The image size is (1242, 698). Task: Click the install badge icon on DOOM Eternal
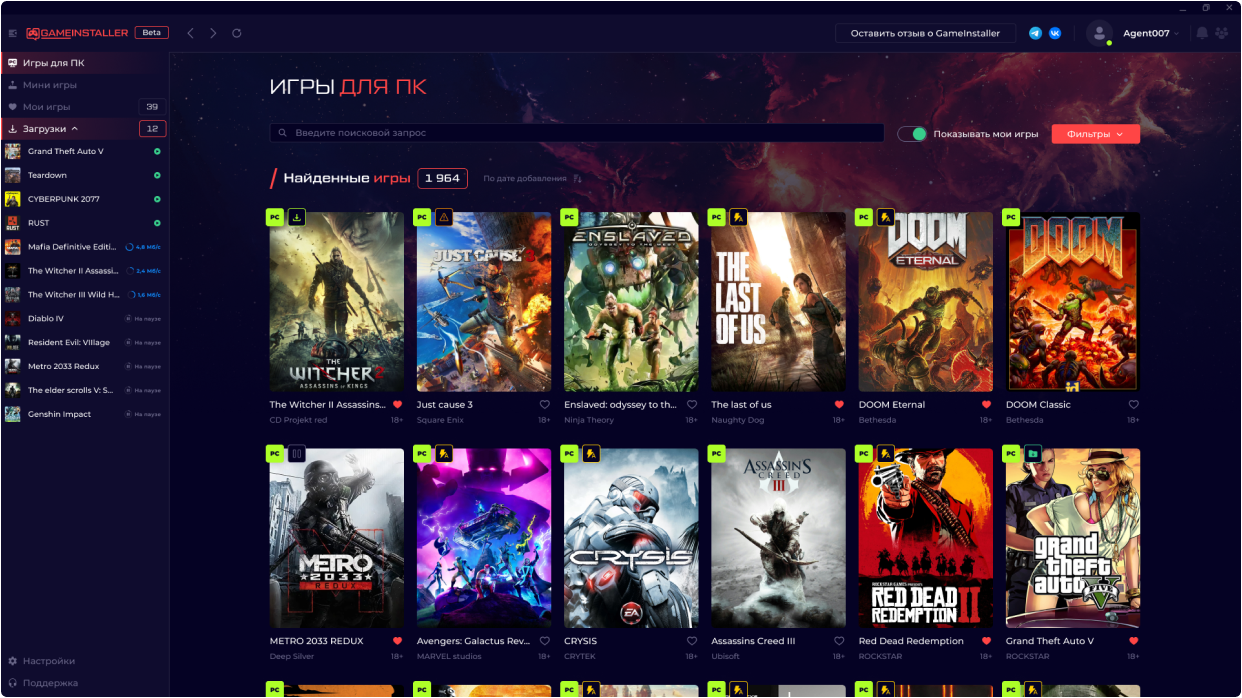click(x=886, y=217)
